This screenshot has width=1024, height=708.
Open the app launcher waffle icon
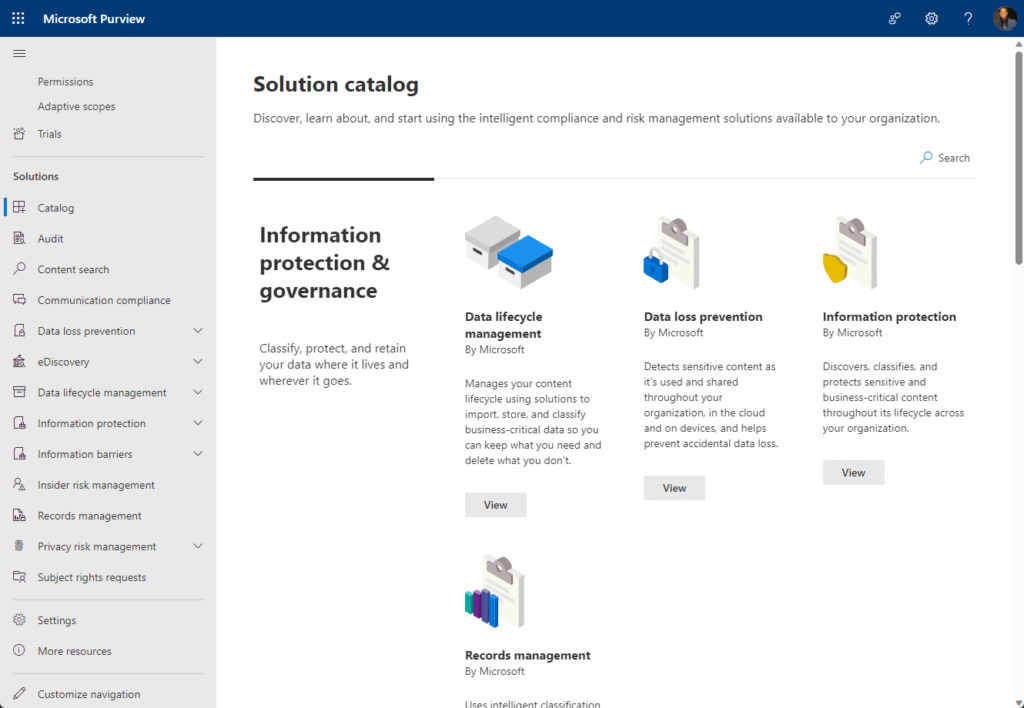click(18, 18)
